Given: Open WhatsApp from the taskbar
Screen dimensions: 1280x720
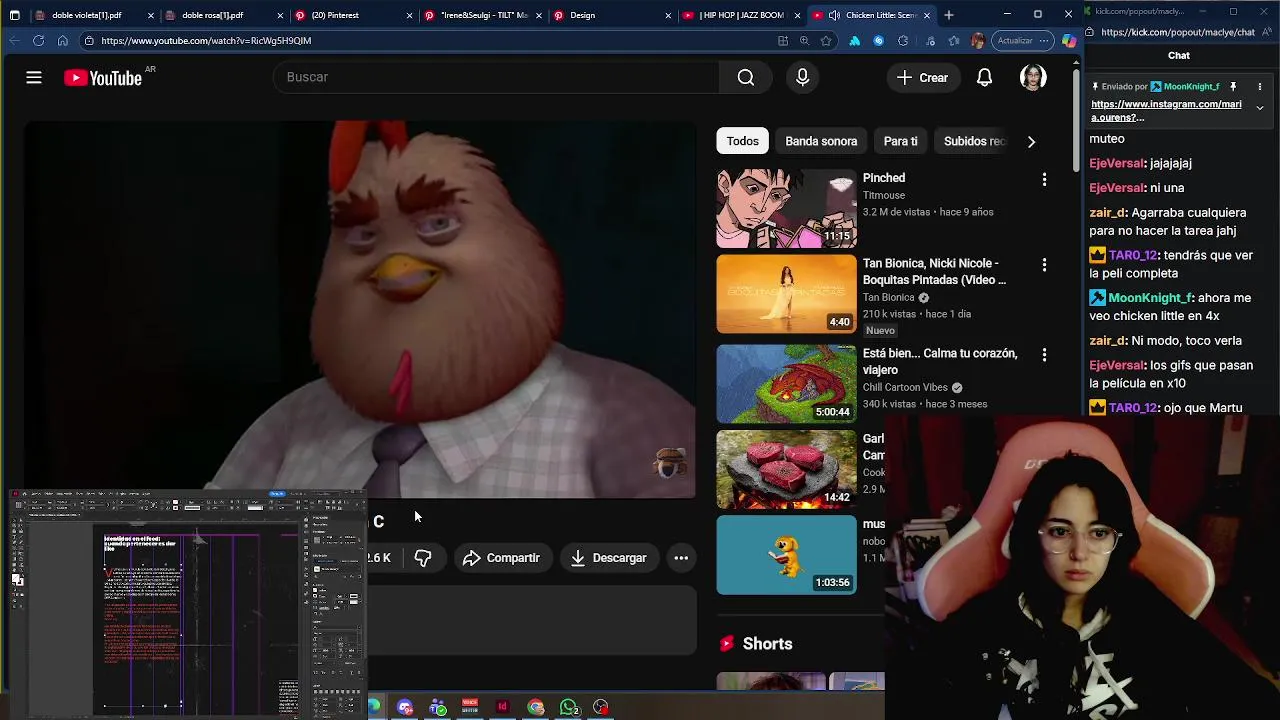Looking at the screenshot, I should tap(568, 707).
